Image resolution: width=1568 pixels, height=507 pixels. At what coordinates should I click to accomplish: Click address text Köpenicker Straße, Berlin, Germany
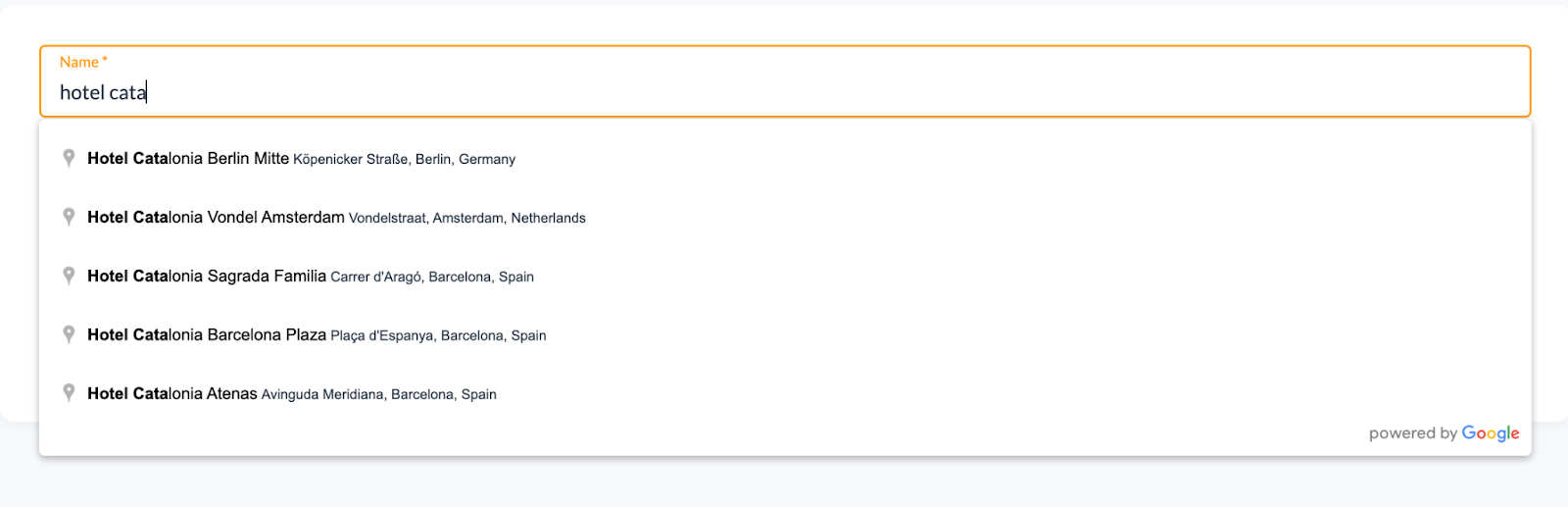(404, 159)
